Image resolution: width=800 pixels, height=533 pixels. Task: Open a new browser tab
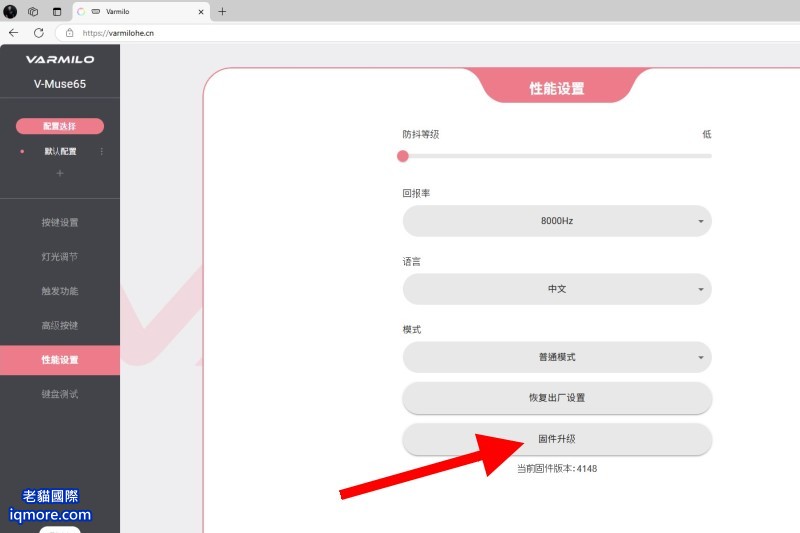[x=222, y=11]
